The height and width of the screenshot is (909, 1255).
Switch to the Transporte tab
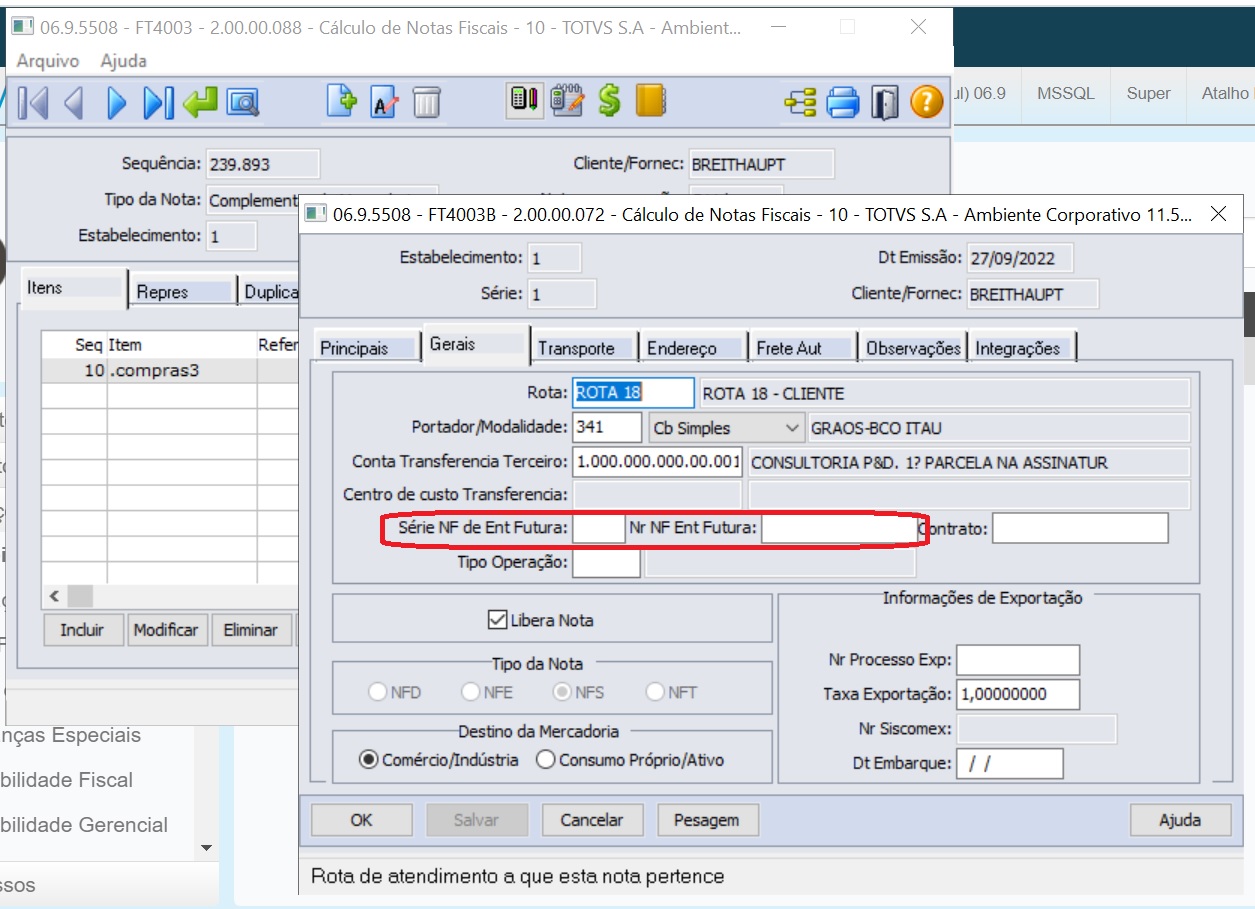[x=584, y=346]
